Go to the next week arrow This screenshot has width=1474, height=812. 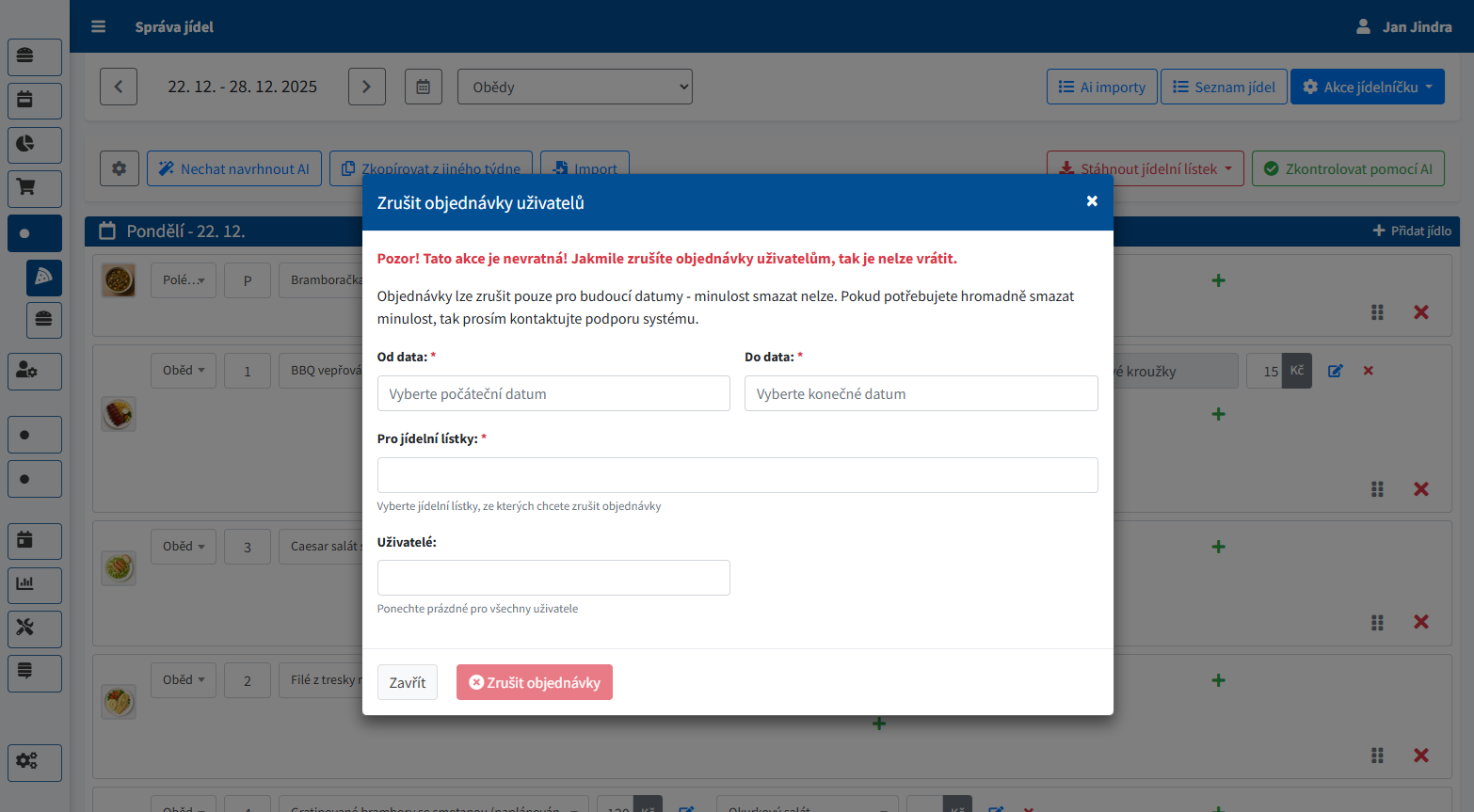point(367,87)
